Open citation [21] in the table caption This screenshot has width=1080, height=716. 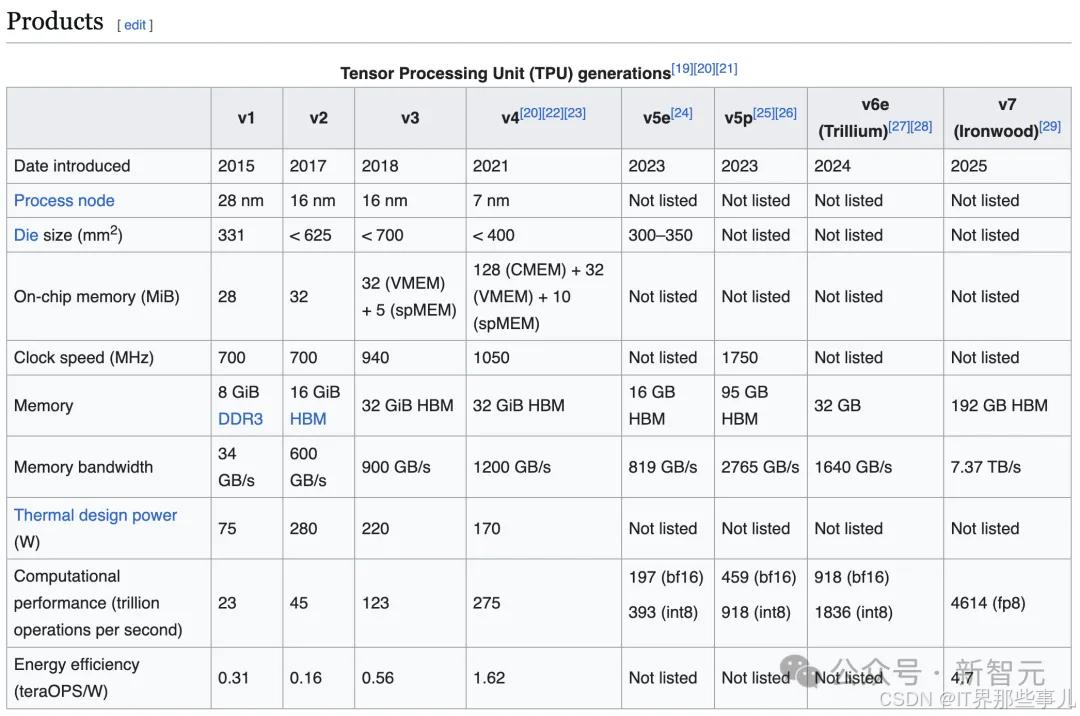point(727,68)
